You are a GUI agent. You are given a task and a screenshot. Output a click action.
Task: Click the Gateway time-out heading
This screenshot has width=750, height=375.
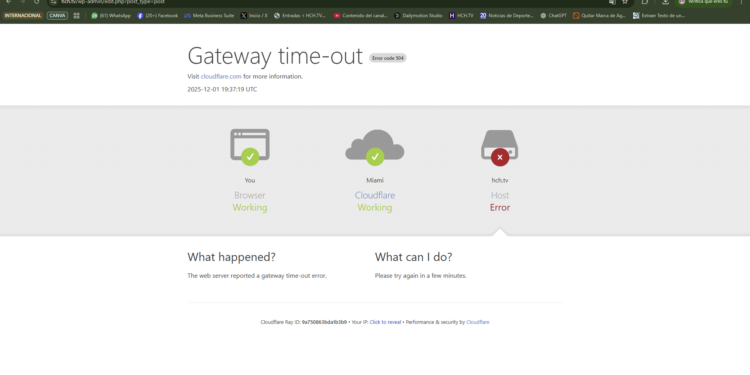pyautogui.click(x=275, y=56)
